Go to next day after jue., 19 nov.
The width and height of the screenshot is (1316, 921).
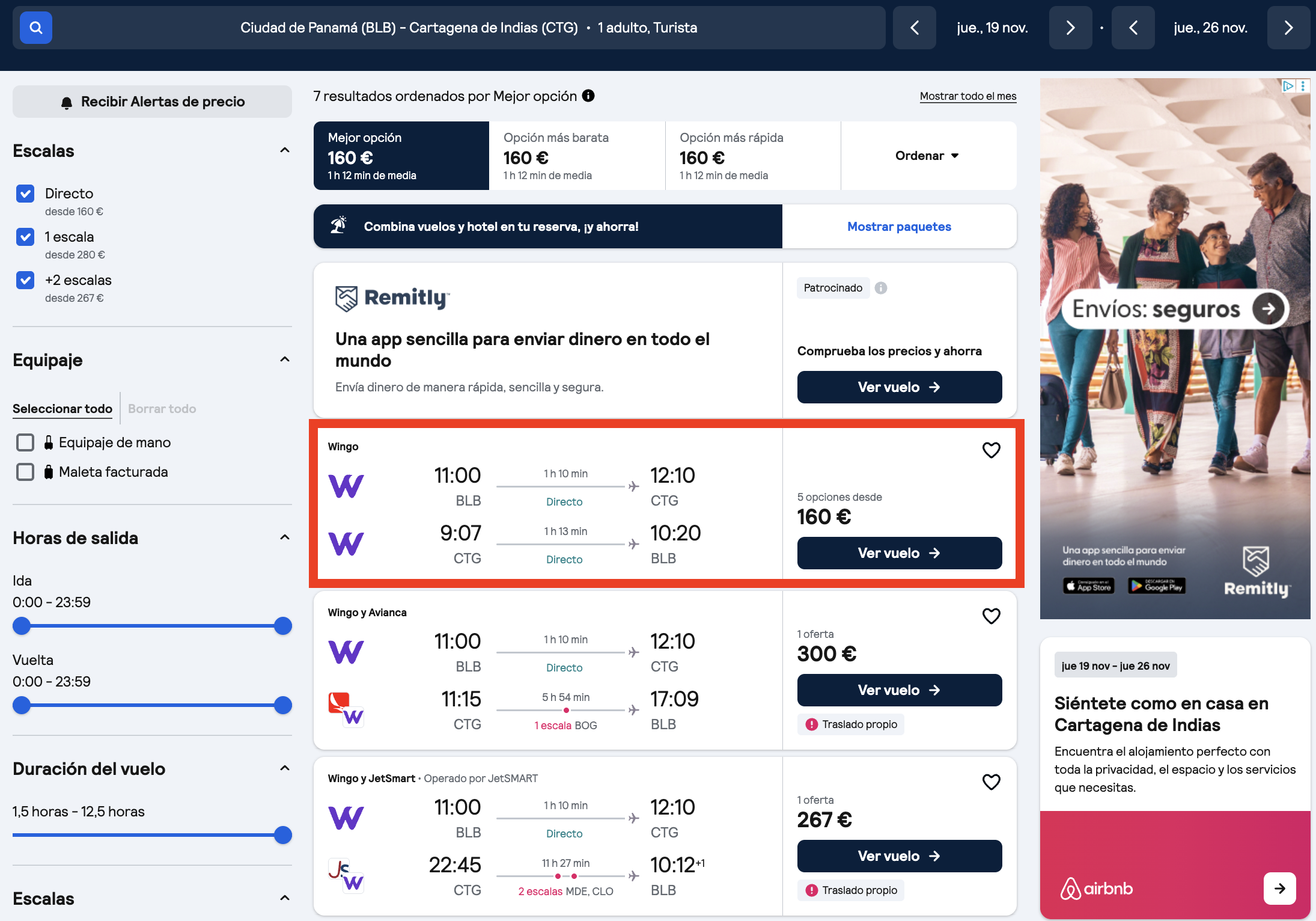click(x=1070, y=28)
